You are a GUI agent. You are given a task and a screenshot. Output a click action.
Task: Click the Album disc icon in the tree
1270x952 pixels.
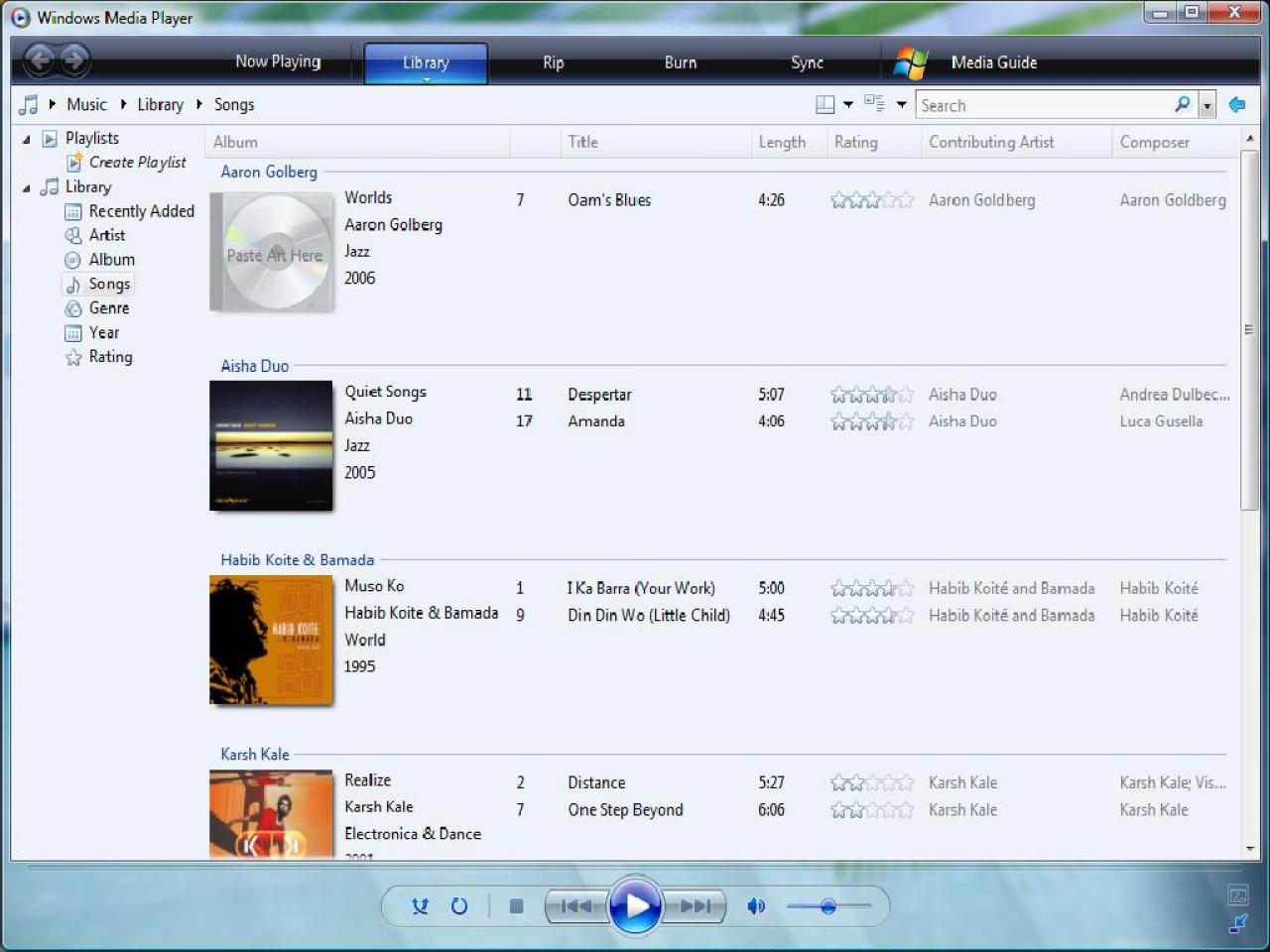pos(72,260)
